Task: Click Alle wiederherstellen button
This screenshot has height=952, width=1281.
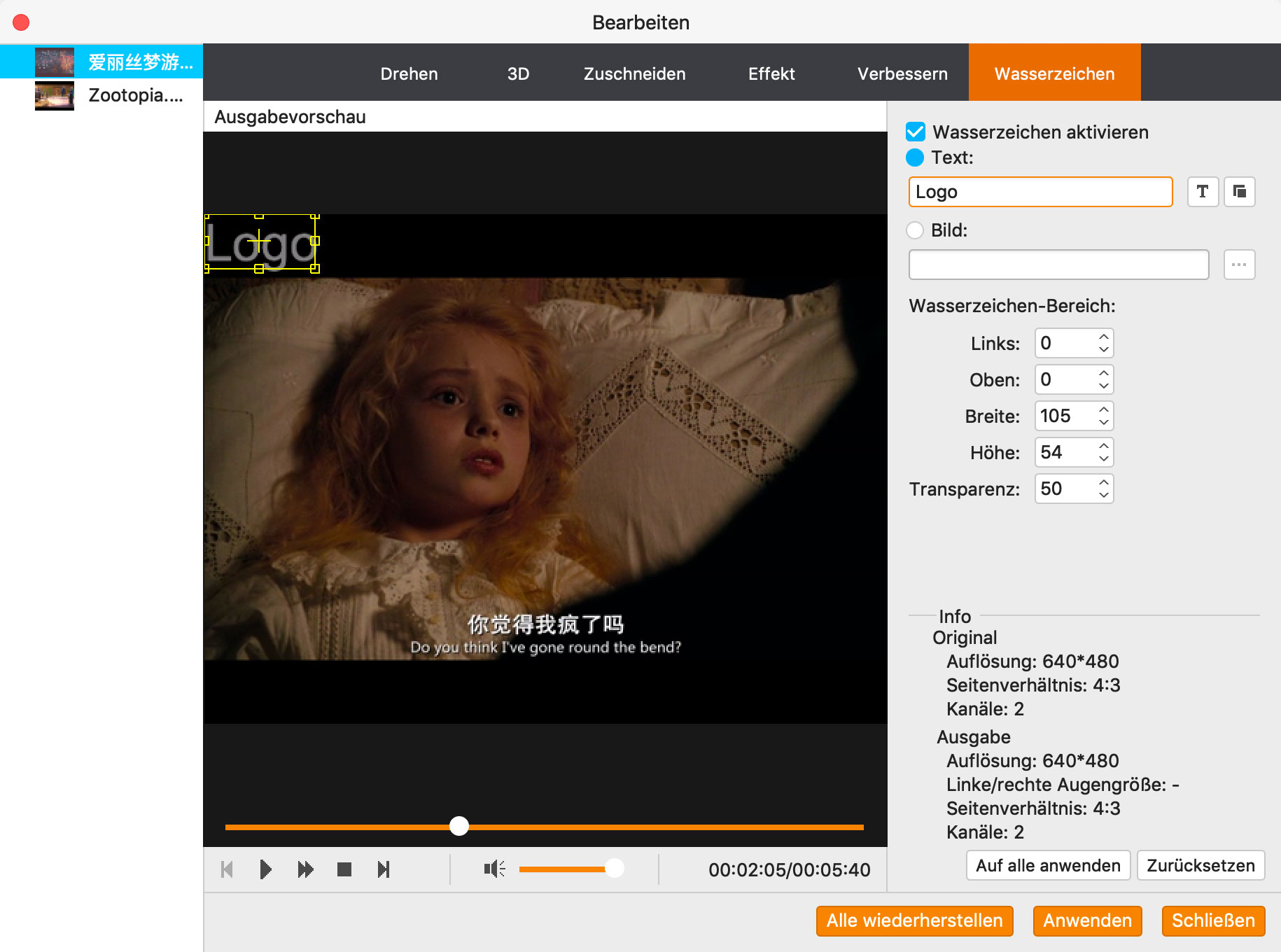Action: tap(914, 920)
